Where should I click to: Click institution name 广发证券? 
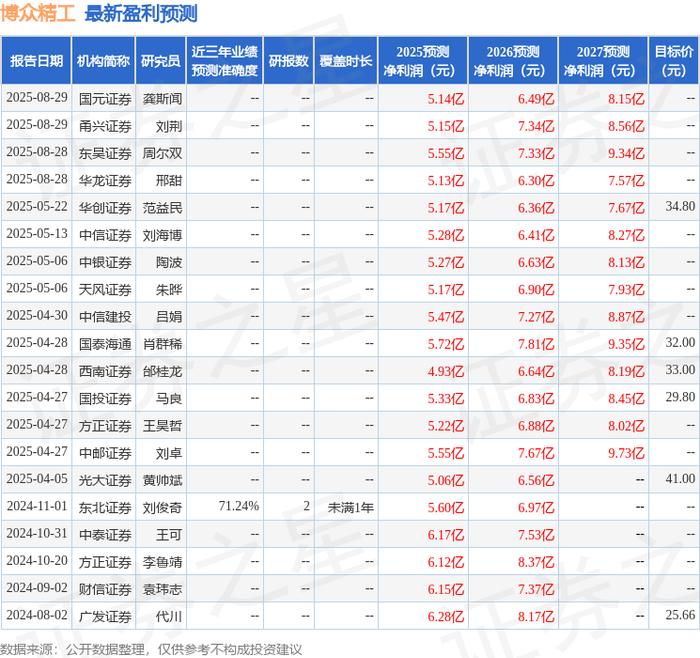[x=105, y=616]
